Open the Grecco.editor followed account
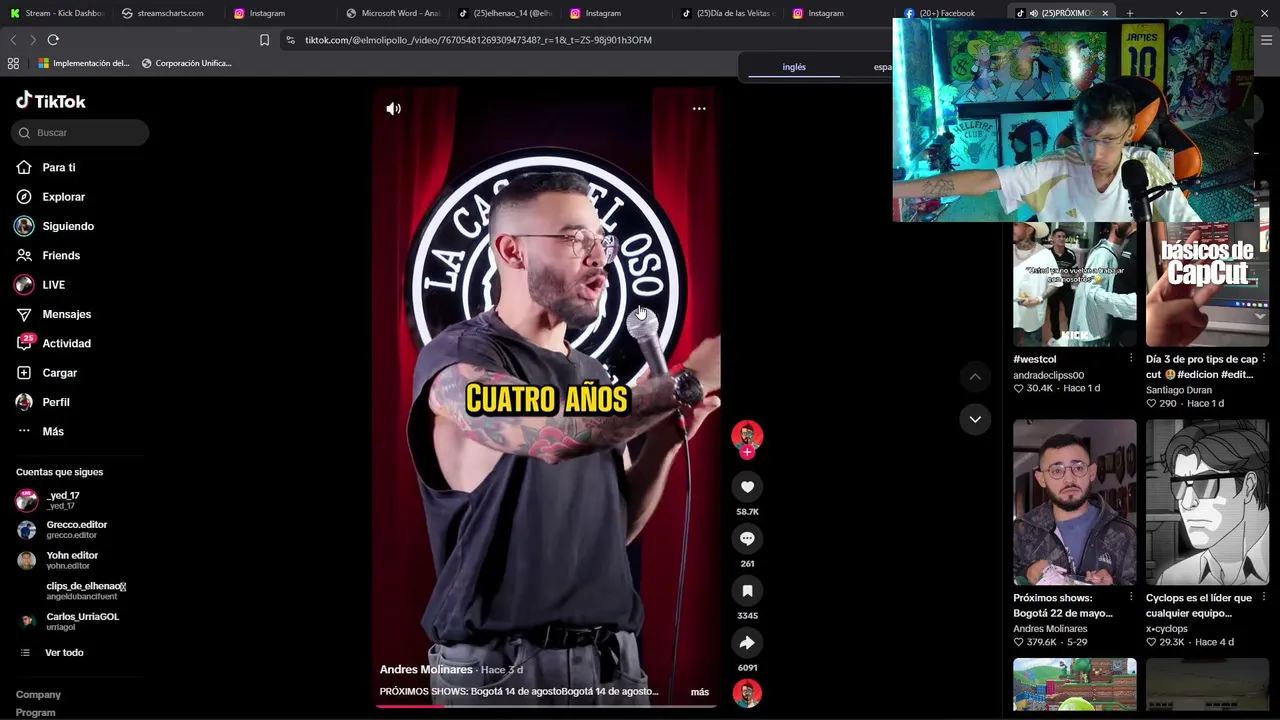 pyautogui.click(x=76, y=529)
